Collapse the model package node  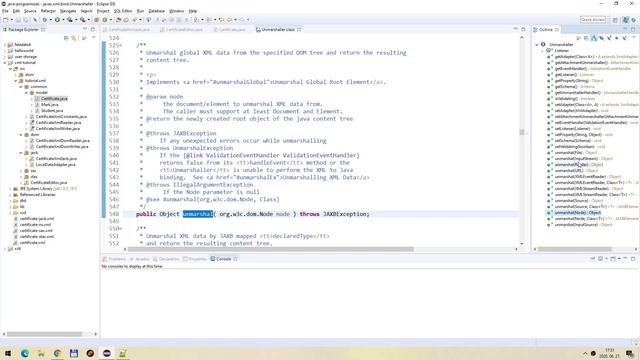[x=26, y=93]
